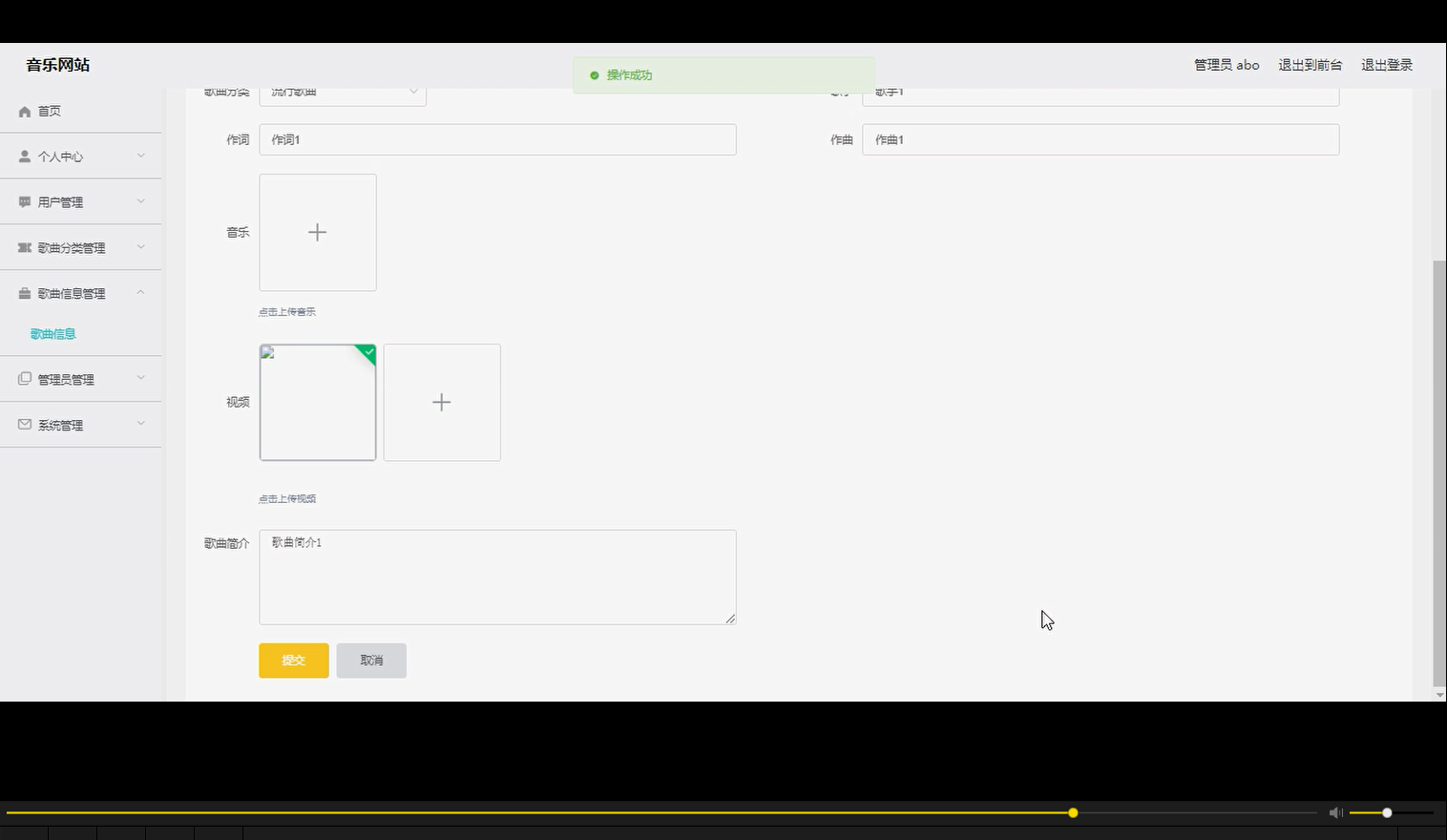Viewport: 1447px width, 840px height.
Task: Open the 用户管理 menu
Action: click(80, 202)
